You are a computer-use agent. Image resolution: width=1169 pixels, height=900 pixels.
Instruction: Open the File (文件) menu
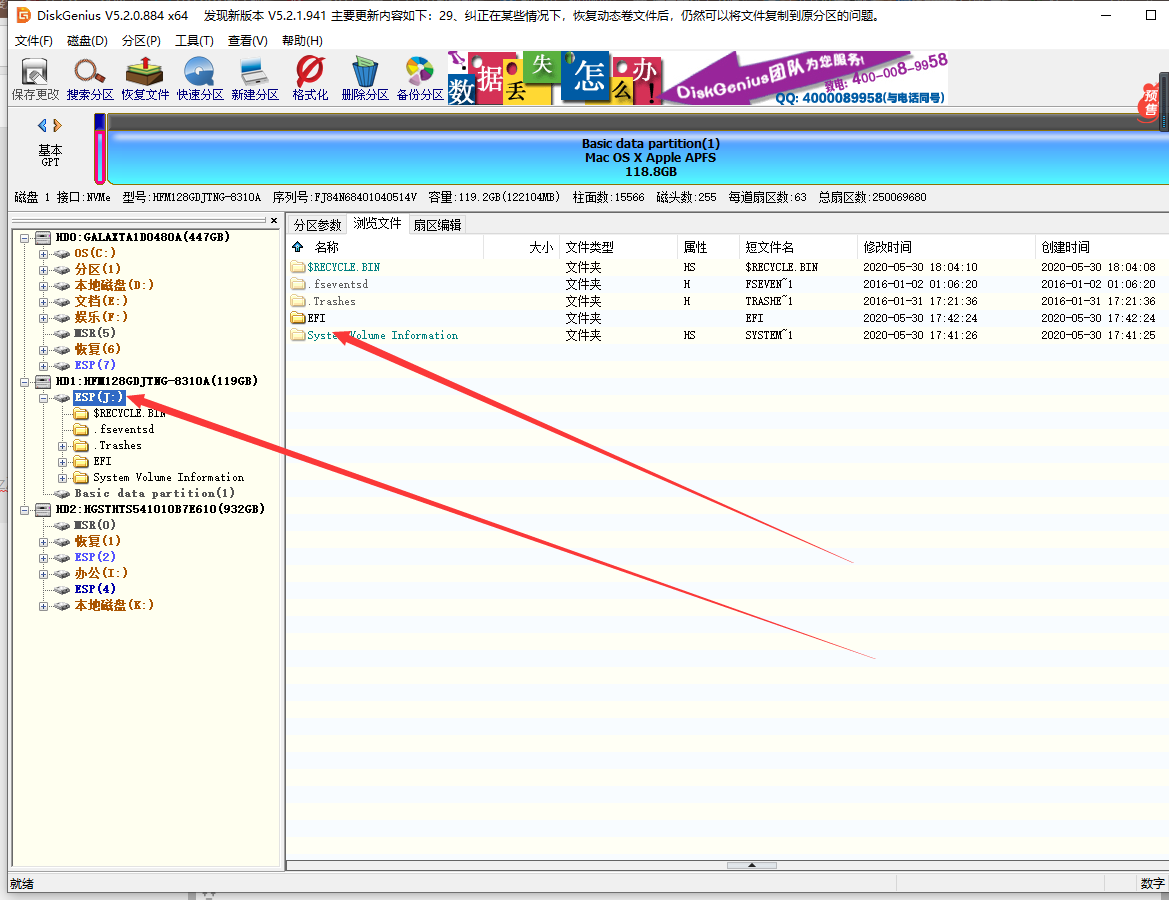[x=34, y=41]
